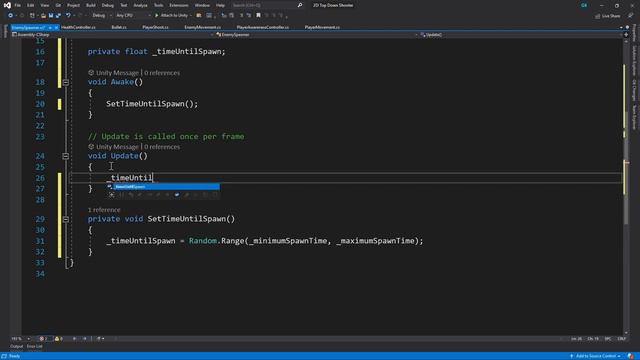Close the EnemySpawner.cs tab
The height and width of the screenshot is (360, 640).
56,27
